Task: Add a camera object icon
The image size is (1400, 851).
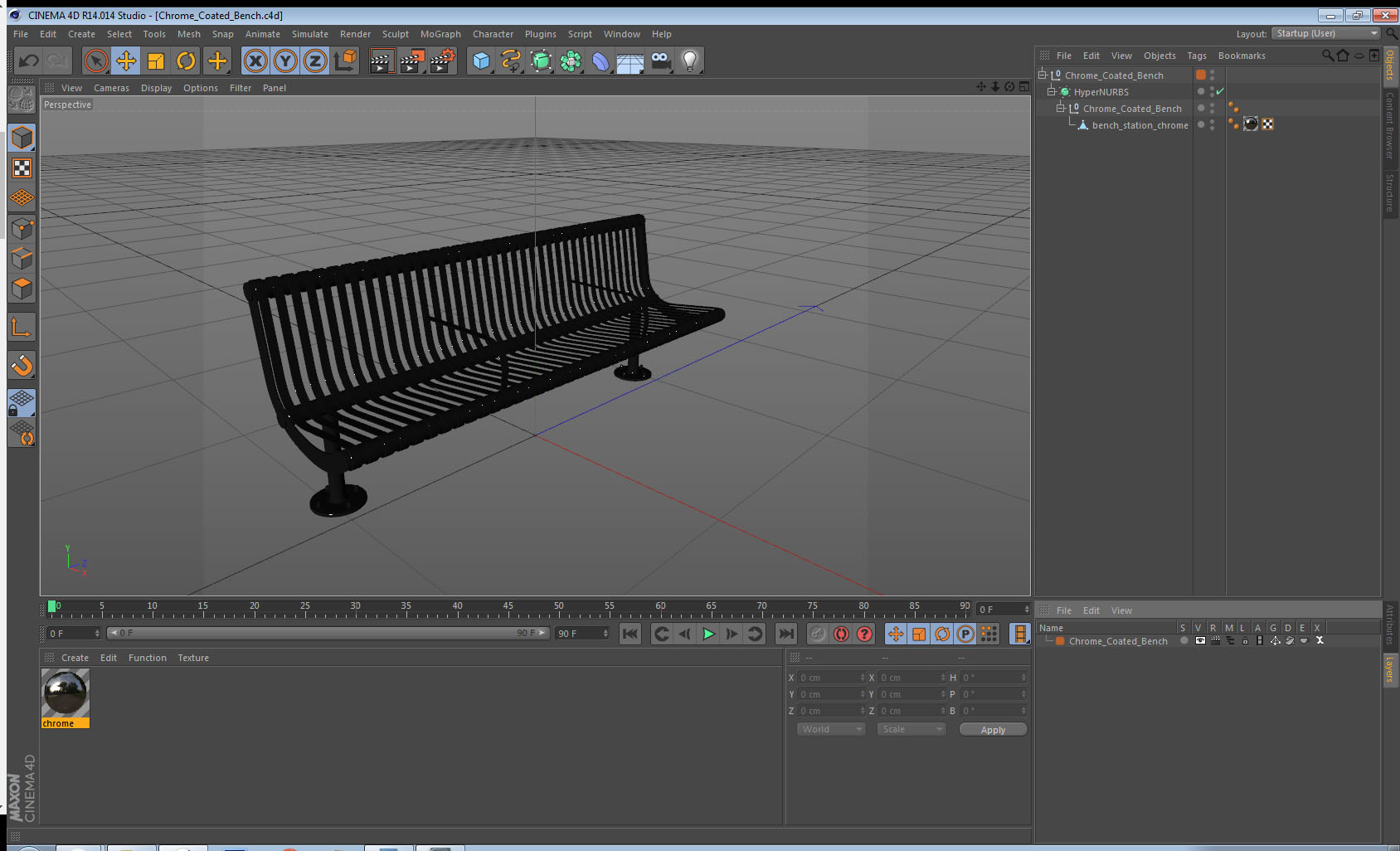Action: 660,61
